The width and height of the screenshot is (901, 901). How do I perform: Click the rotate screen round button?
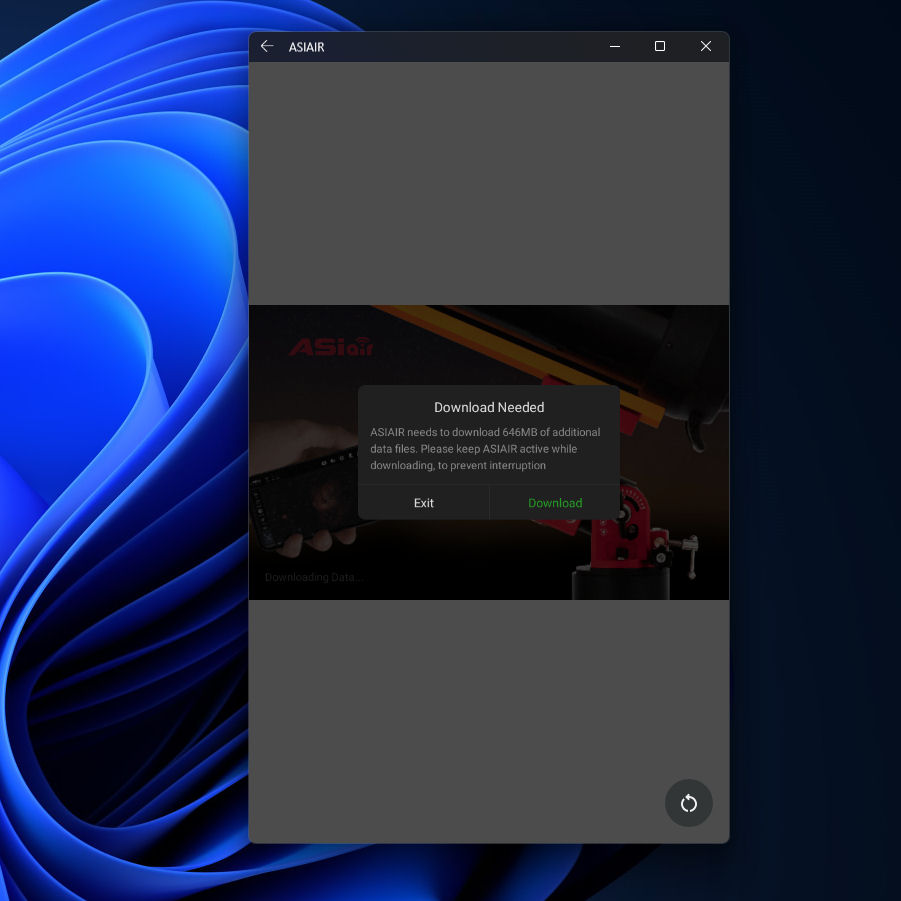[688, 803]
